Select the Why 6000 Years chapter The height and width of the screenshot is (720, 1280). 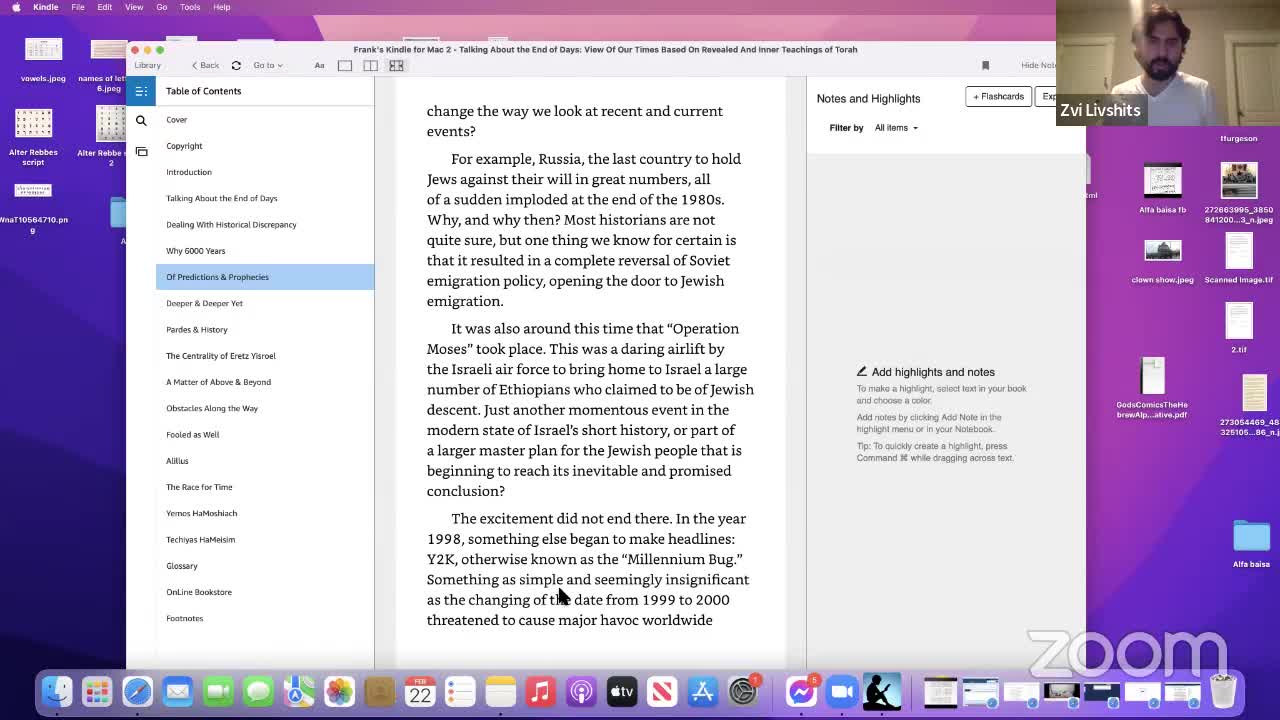pyautogui.click(x=196, y=251)
